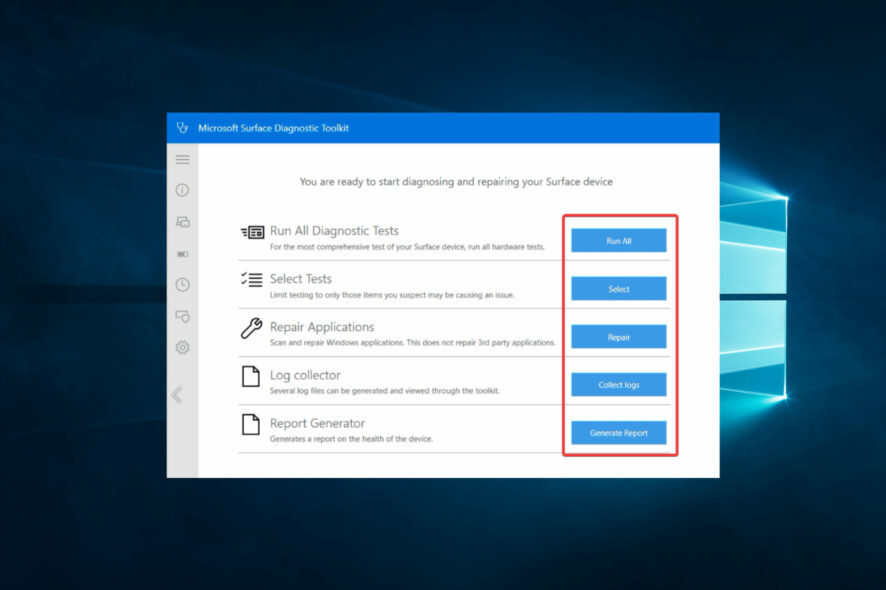Screen dimensions: 886x590
Task: Click the stethoscope icon in the title bar
Action: [182, 128]
